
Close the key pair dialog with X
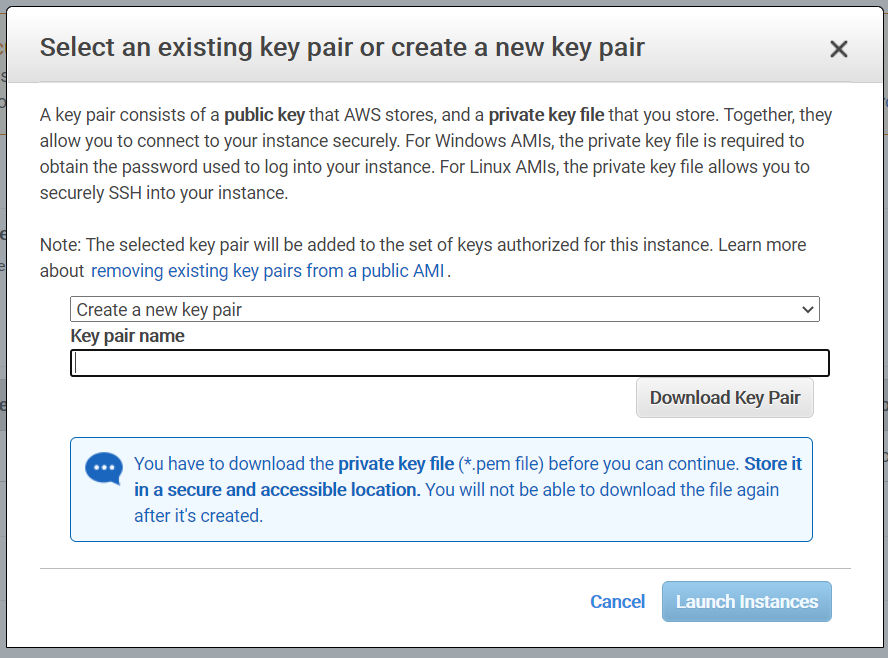coord(838,49)
